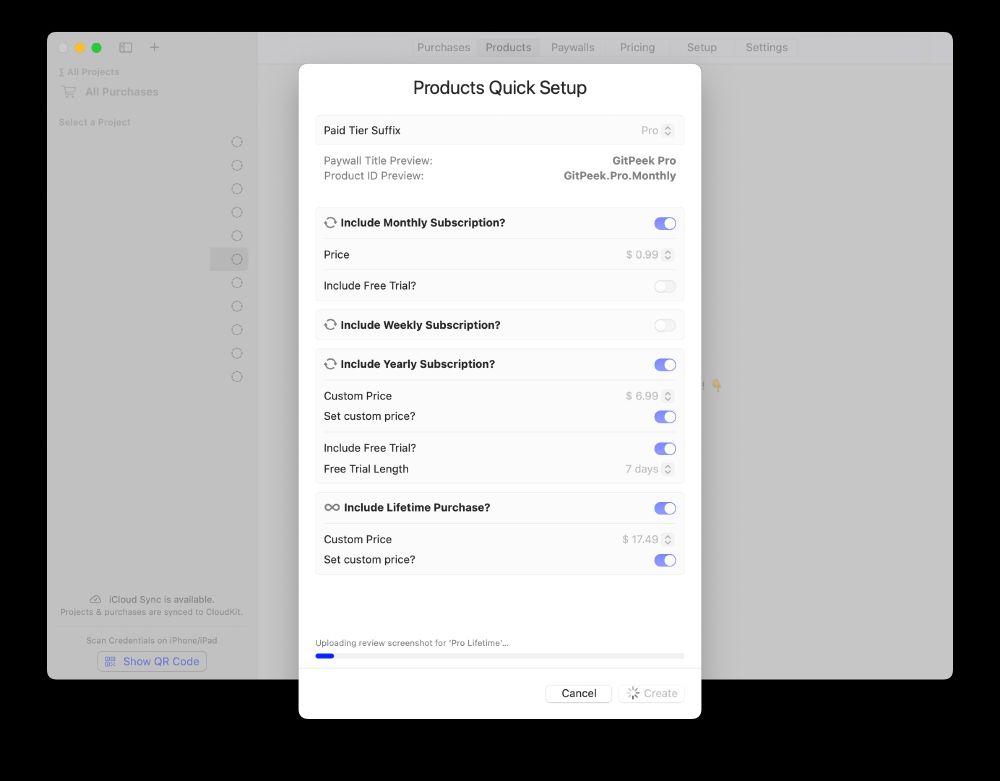Open the Settings tab
Screen dimensions: 1000x781
767,47
